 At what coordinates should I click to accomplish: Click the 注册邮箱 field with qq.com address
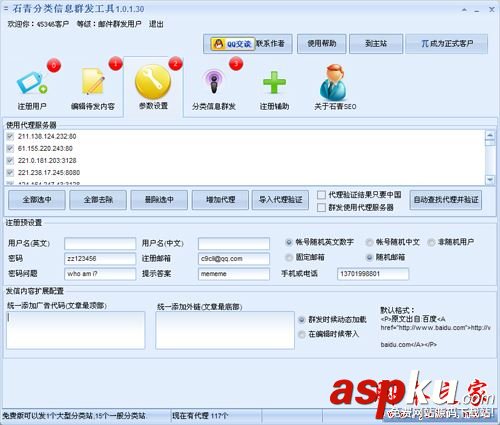tap(234, 259)
